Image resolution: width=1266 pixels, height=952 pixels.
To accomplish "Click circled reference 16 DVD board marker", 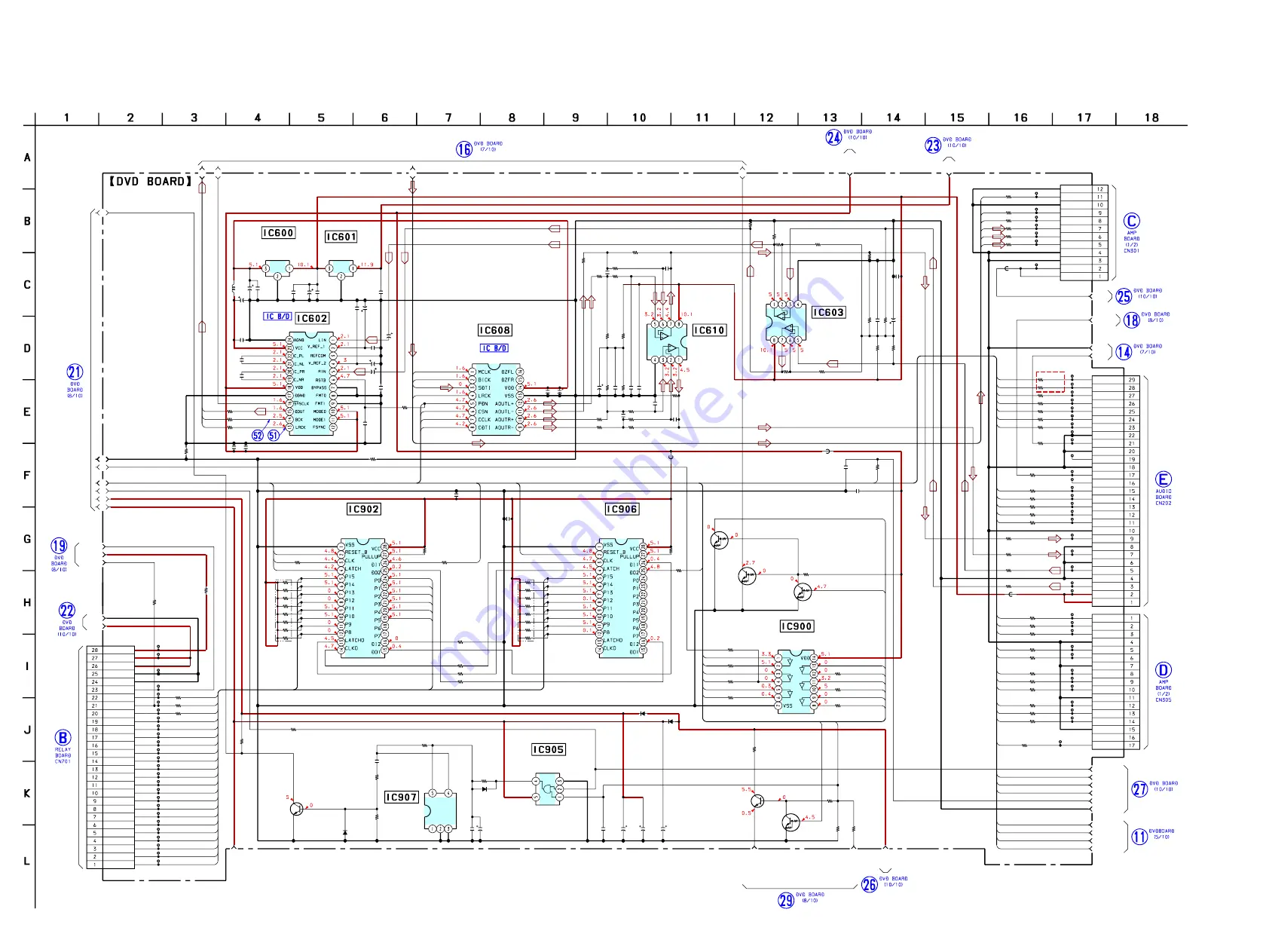I will pos(464,149).
